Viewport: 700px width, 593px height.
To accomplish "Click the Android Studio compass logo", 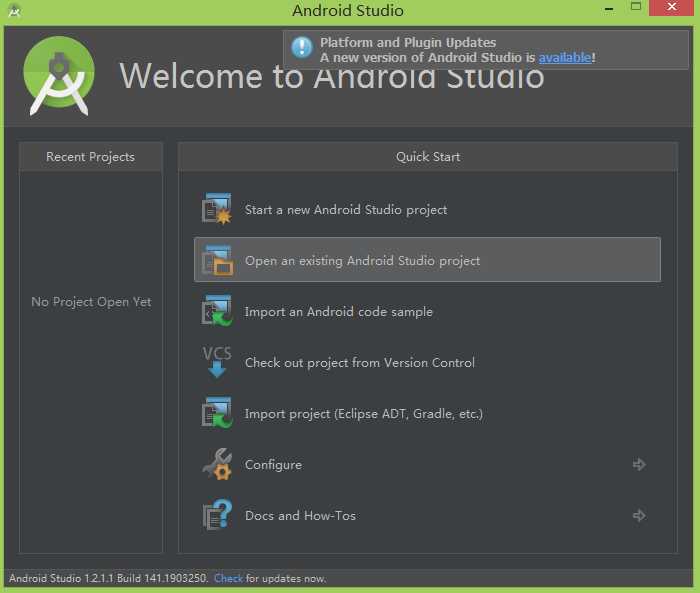I will [x=58, y=76].
